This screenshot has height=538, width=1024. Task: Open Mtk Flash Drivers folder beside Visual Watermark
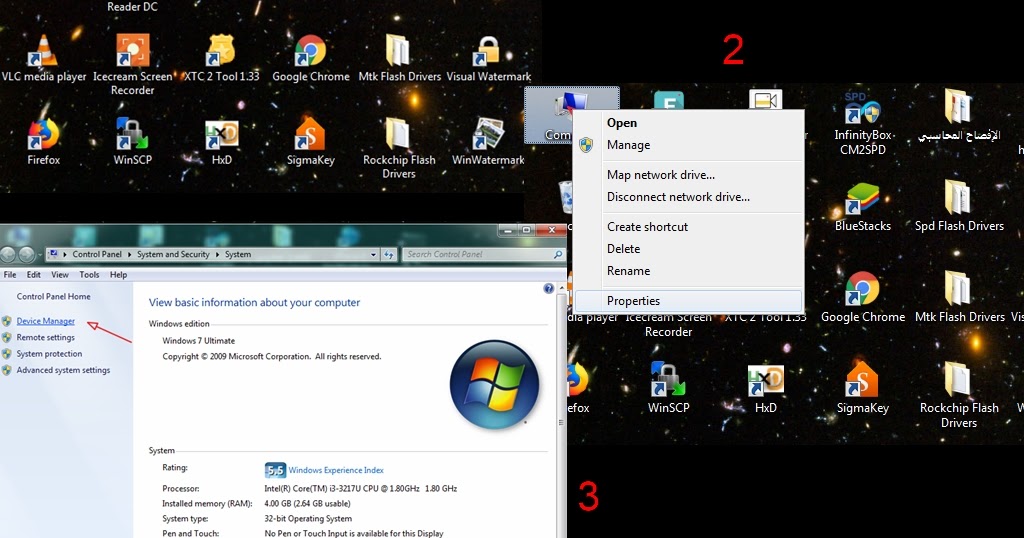click(398, 51)
